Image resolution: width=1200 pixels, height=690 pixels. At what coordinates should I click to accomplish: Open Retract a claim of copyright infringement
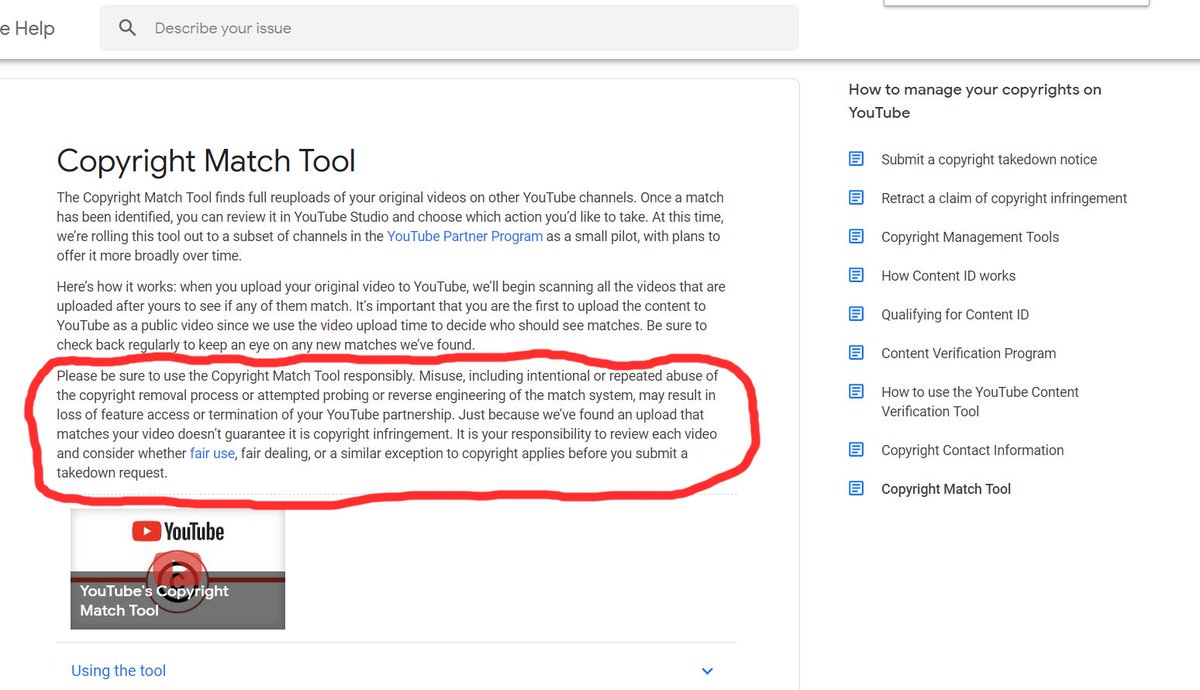pos(1004,198)
